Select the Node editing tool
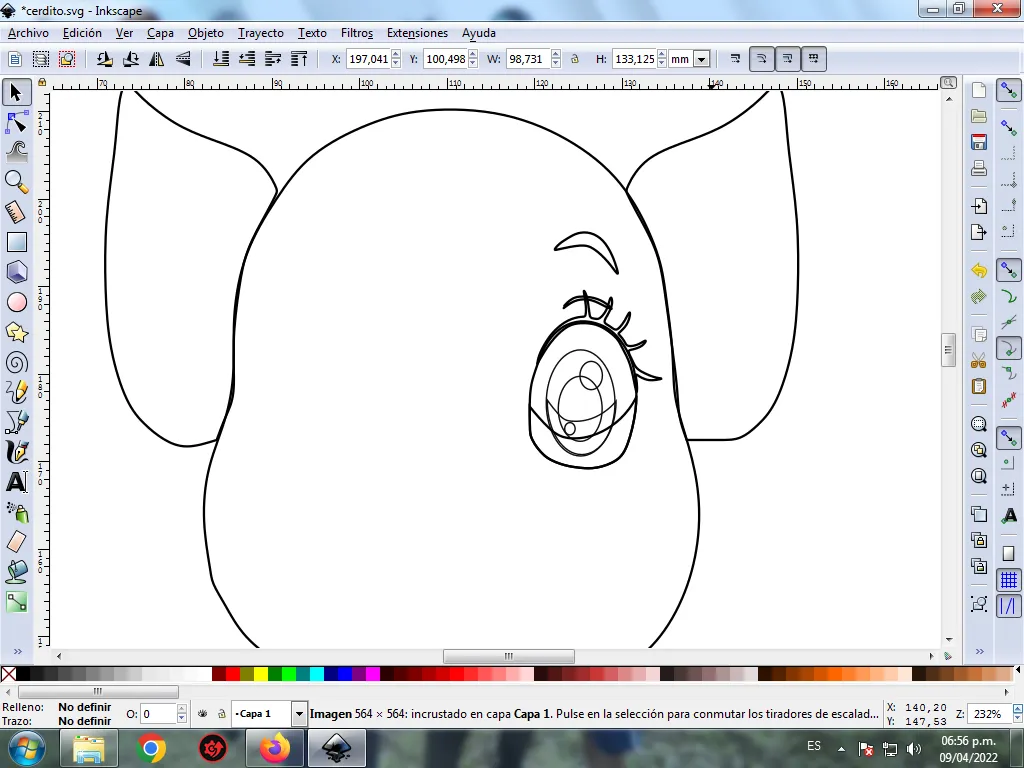The width and height of the screenshot is (1024, 768). (16, 122)
